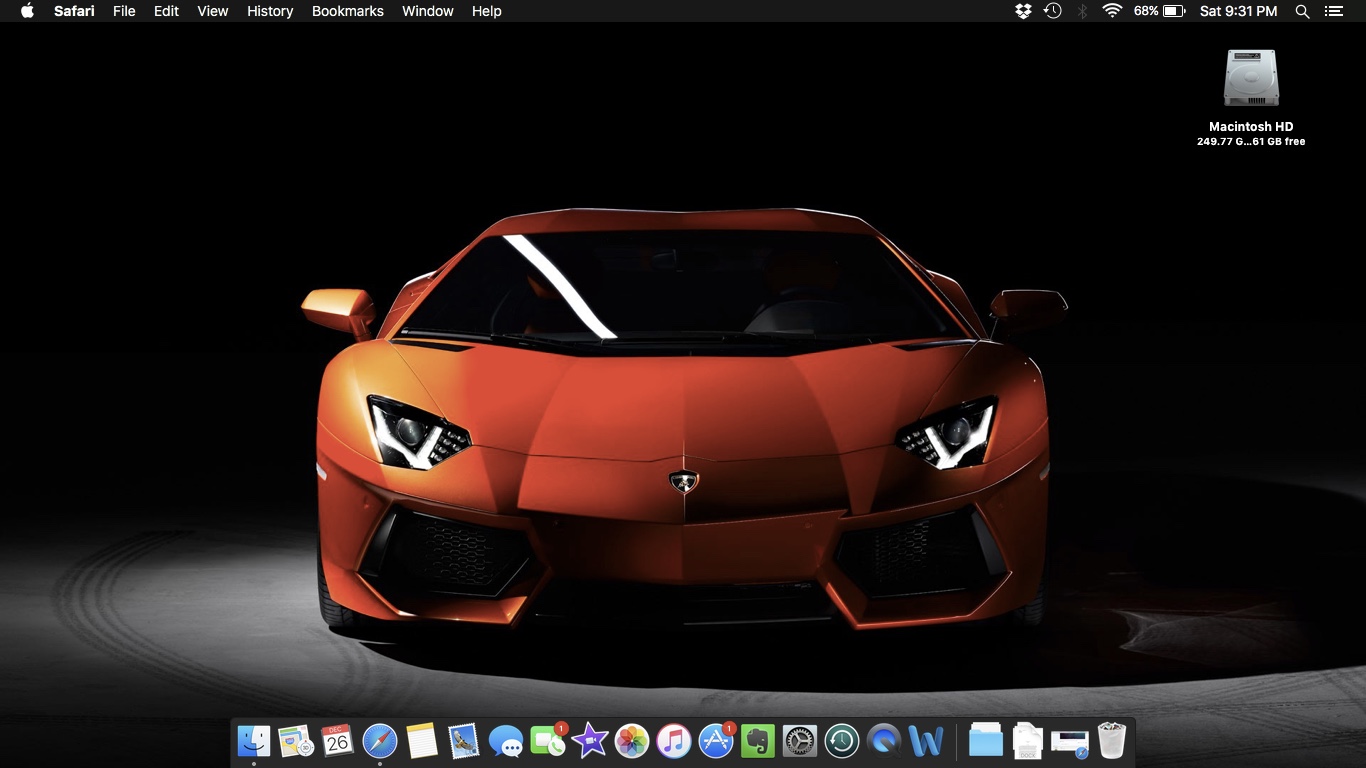The image size is (1366, 768).
Task: Click the "249.77 G...61 GB free" text
Action: coord(1251,142)
